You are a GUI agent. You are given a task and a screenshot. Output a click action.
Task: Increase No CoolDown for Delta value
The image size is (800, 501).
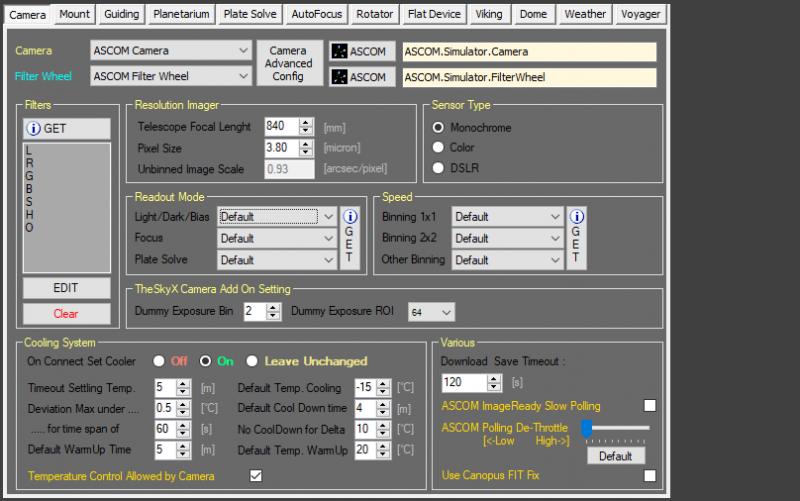coord(383,425)
